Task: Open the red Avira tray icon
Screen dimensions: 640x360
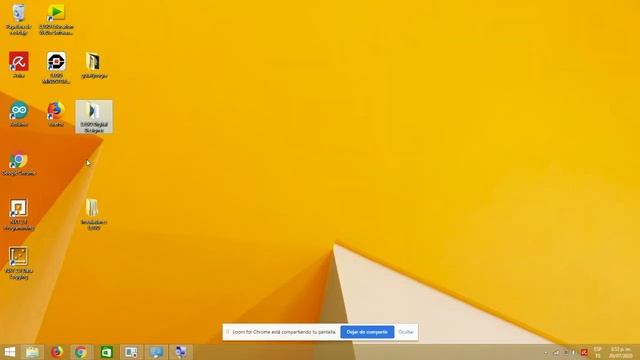Action: pos(584,352)
